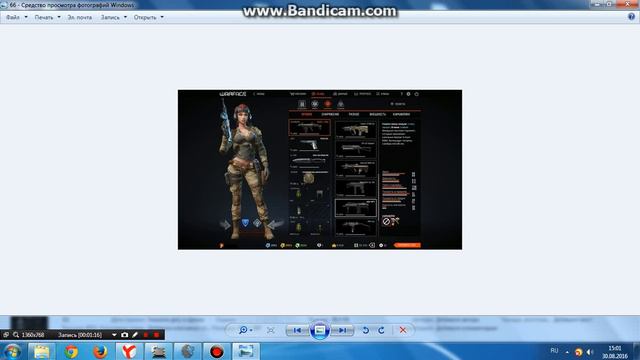640x360 pixels.
Task: Open the Bandicam red record taskbar icon
Action: pos(217,351)
